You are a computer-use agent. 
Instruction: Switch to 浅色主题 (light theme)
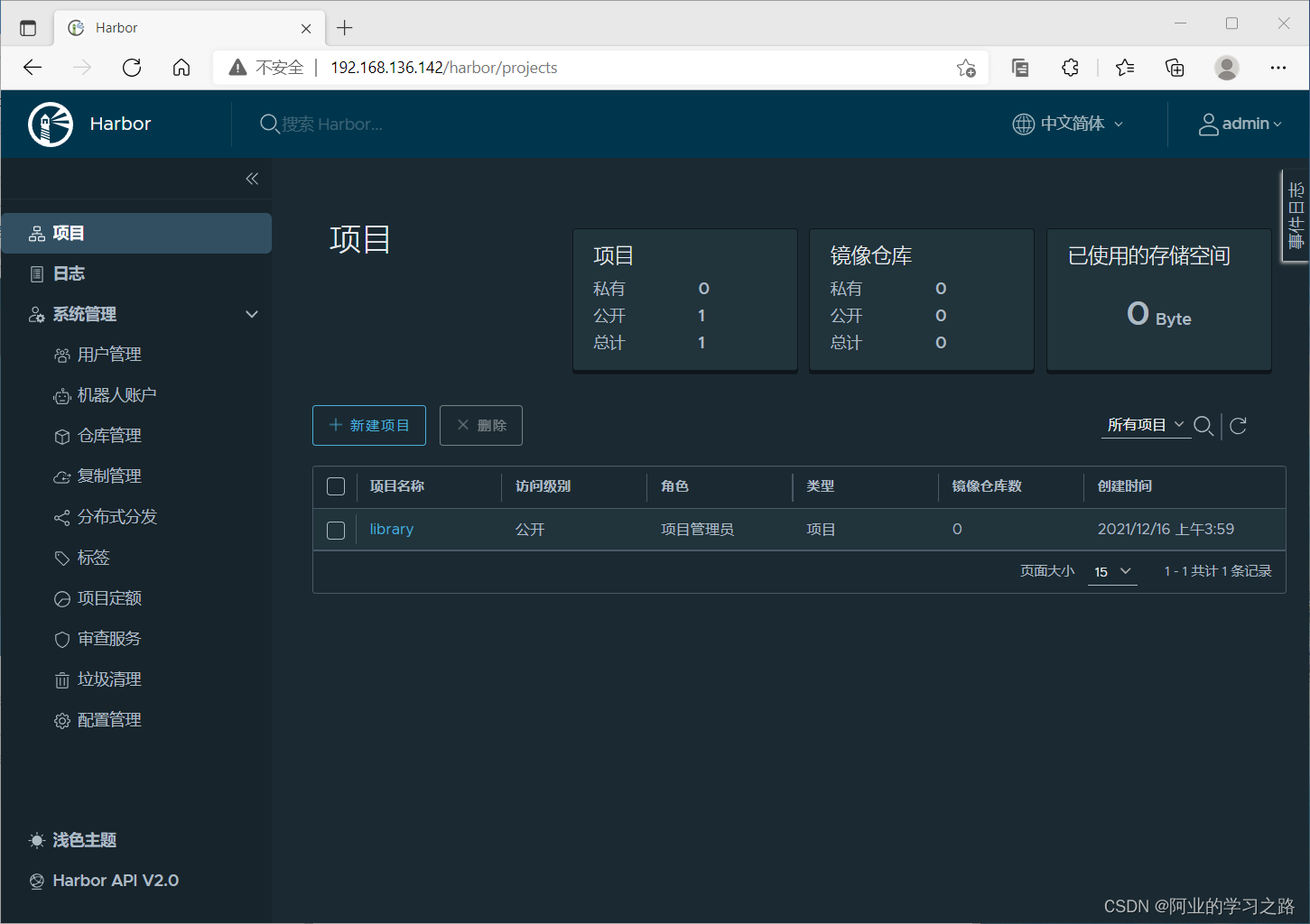tap(82, 839)
